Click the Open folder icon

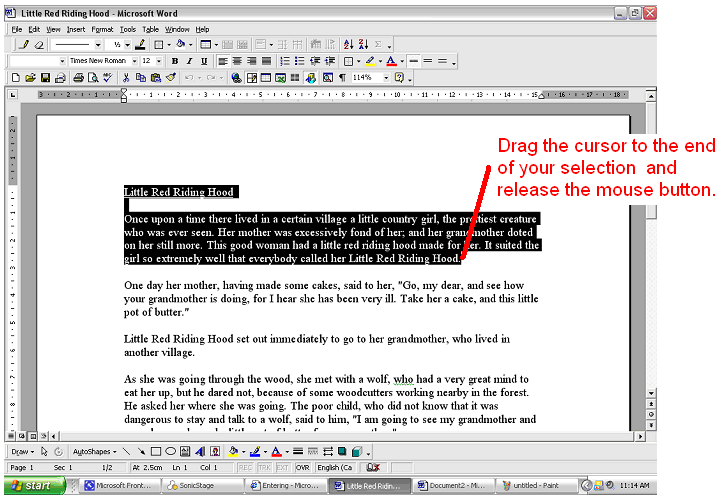30,78
